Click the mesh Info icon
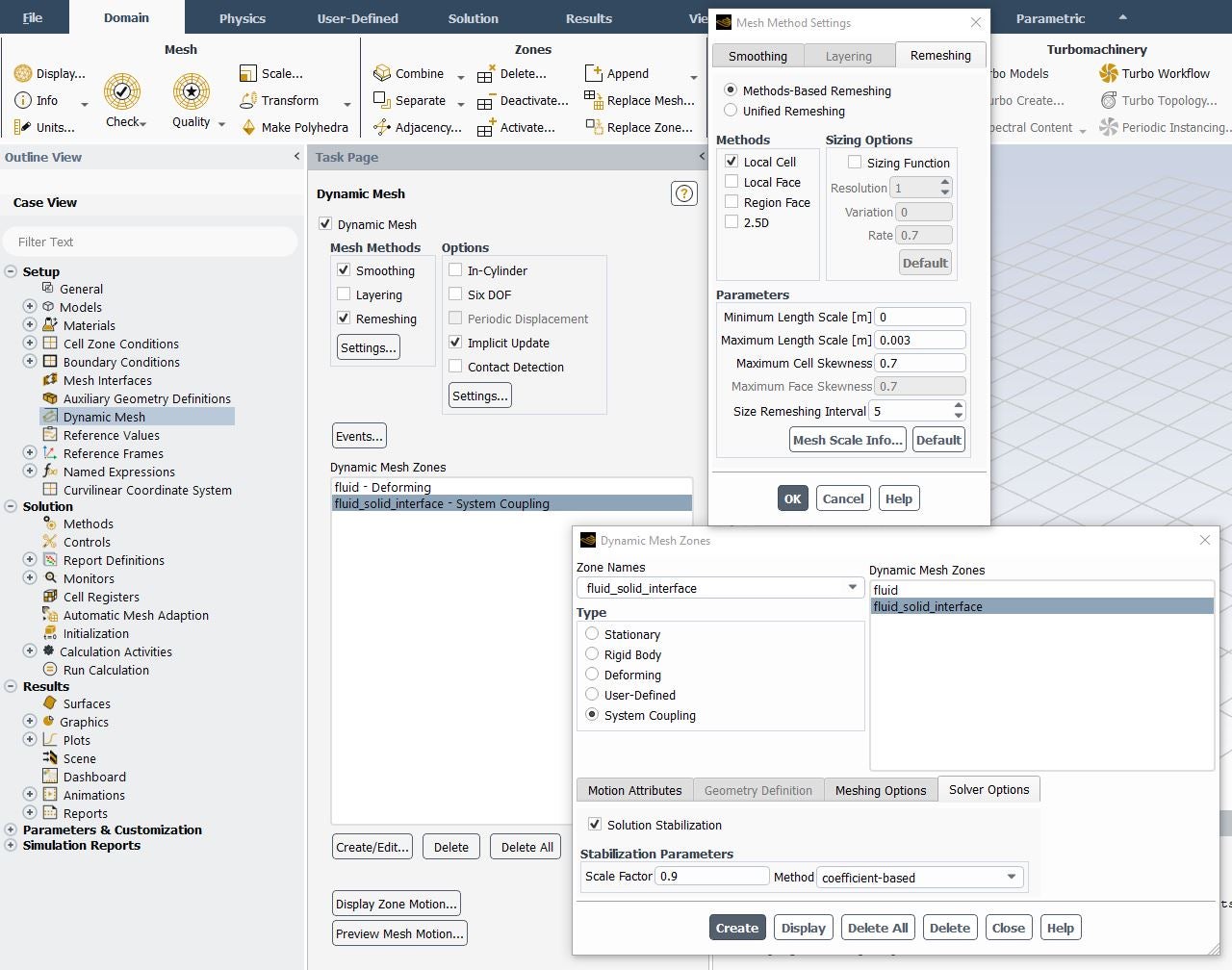1232x970 pixels. [x=23, y=100]
